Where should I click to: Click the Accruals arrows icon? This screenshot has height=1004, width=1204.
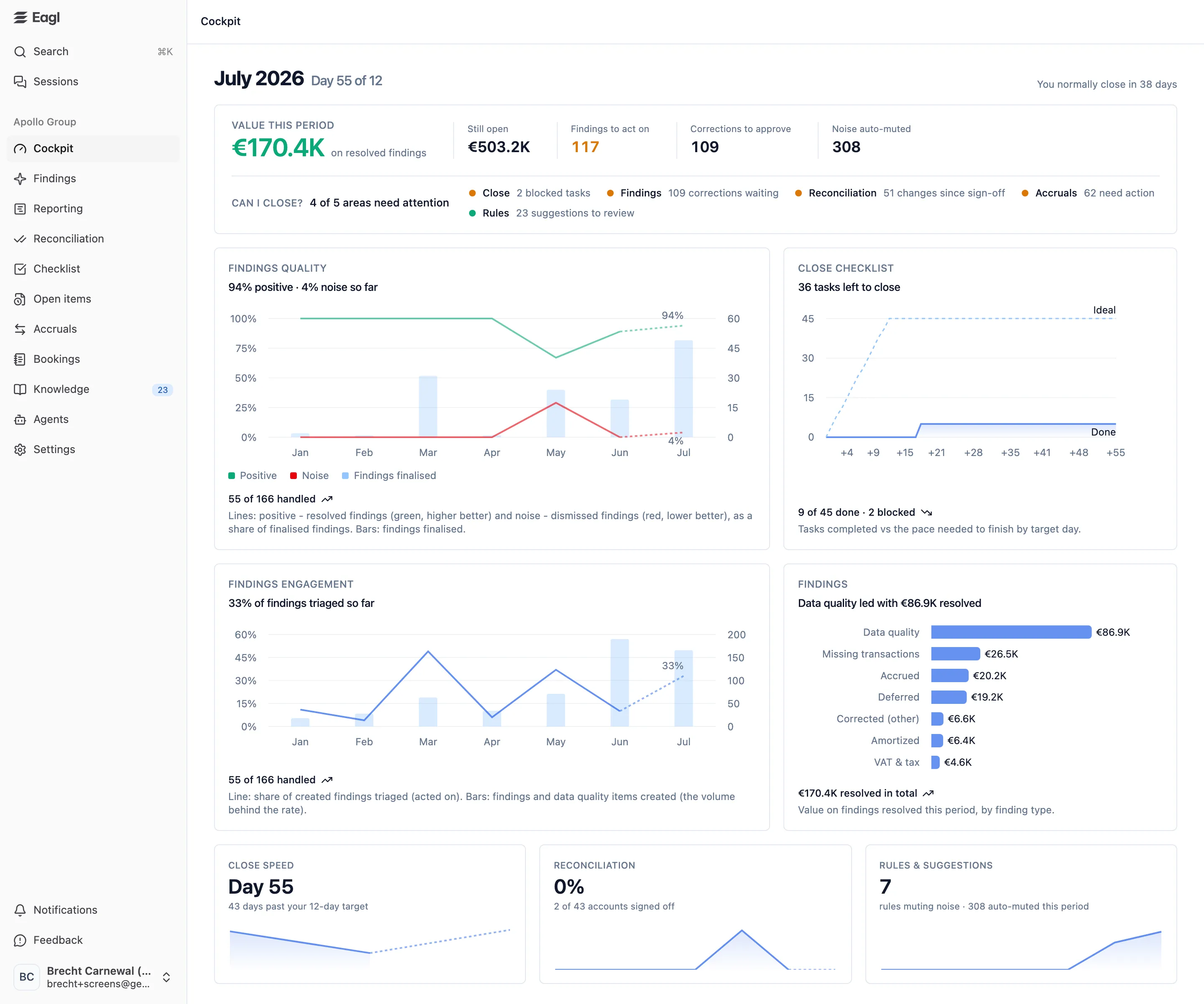pos(20,329)
